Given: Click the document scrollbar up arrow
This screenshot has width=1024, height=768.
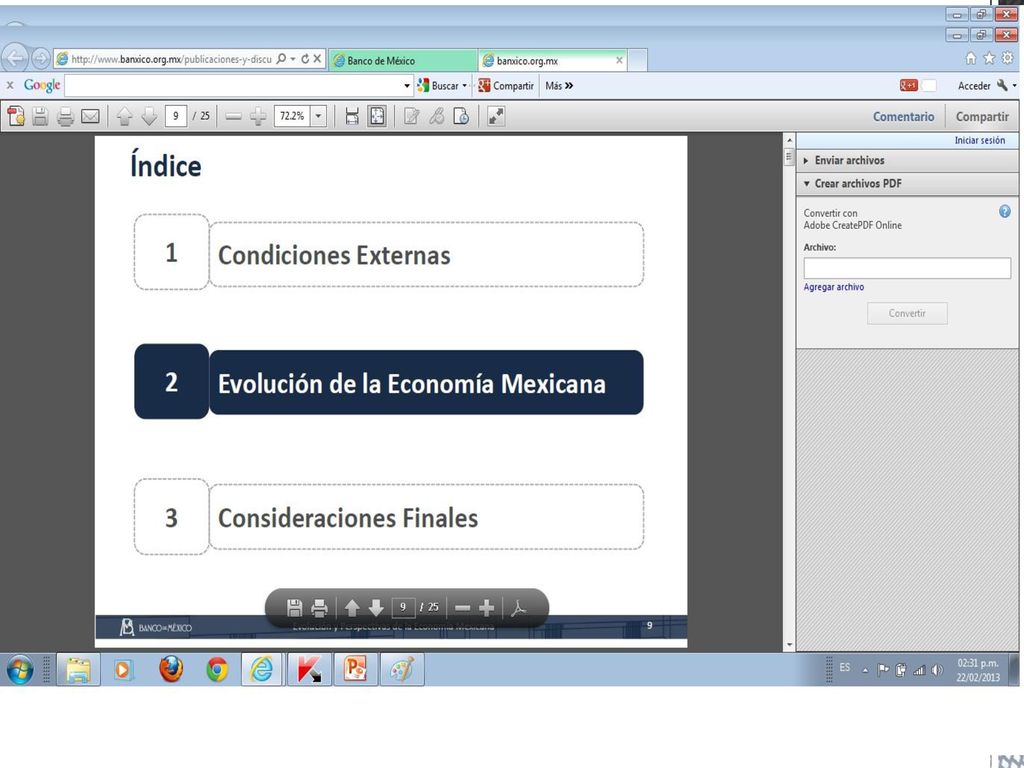Looking at the screenshot, I should (789, 140).
